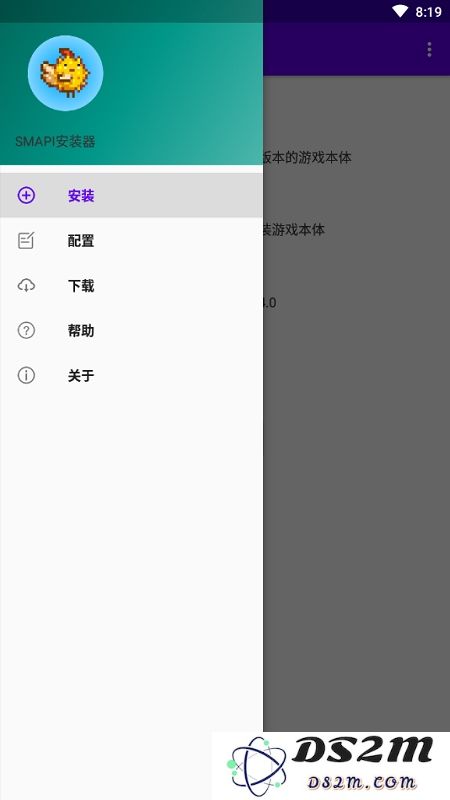Image resolution: width=450 pixels, height=800 pixels.
Task: Tap the 装游戏本体 text behind drawer
Action: pos(294,230)
